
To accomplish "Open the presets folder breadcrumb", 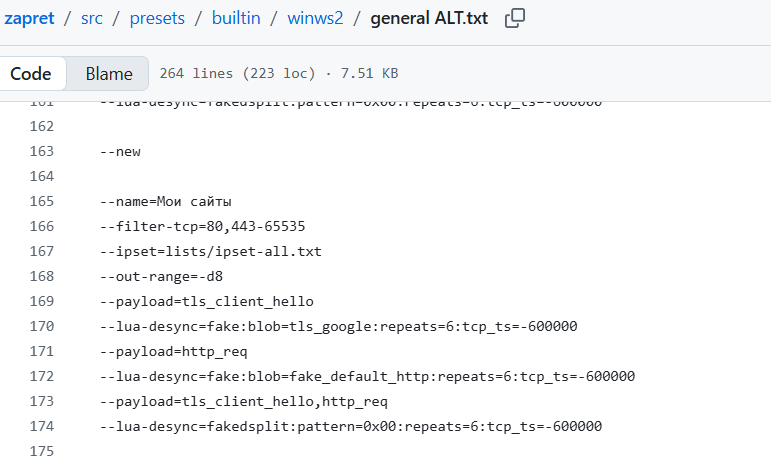I will (x=157, y=18).
